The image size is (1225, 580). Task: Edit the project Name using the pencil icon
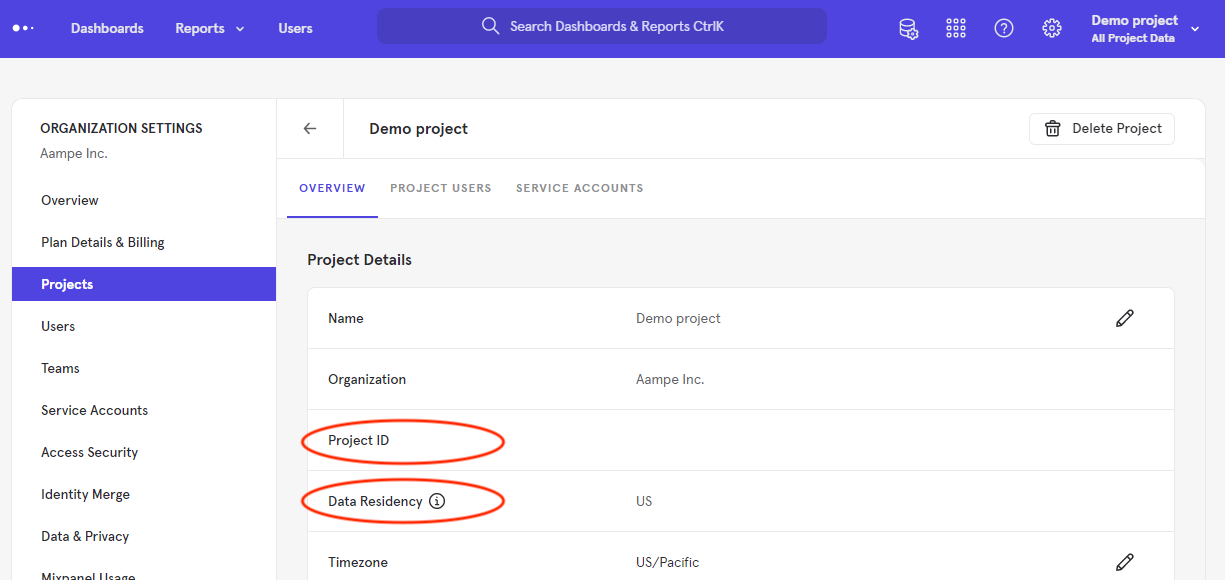tap(1124, 318)
